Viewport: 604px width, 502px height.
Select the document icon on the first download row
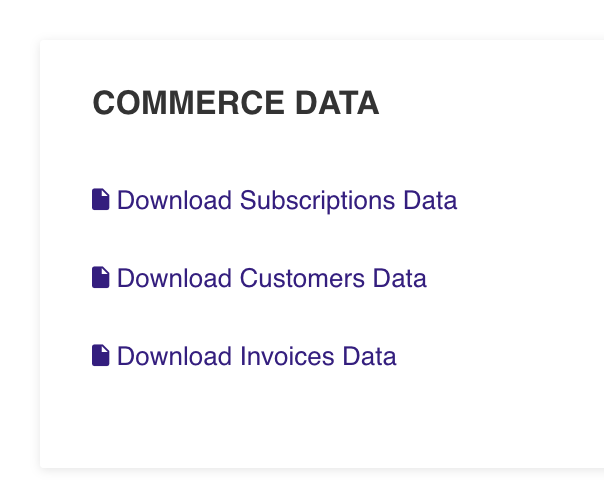[x=101, y=199]
